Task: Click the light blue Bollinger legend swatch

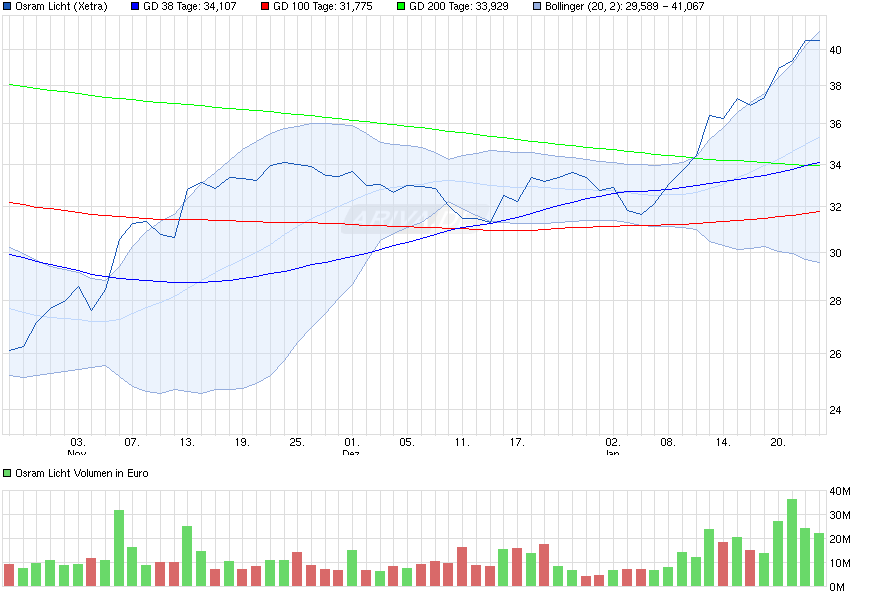Action: (x=537, y=7)
